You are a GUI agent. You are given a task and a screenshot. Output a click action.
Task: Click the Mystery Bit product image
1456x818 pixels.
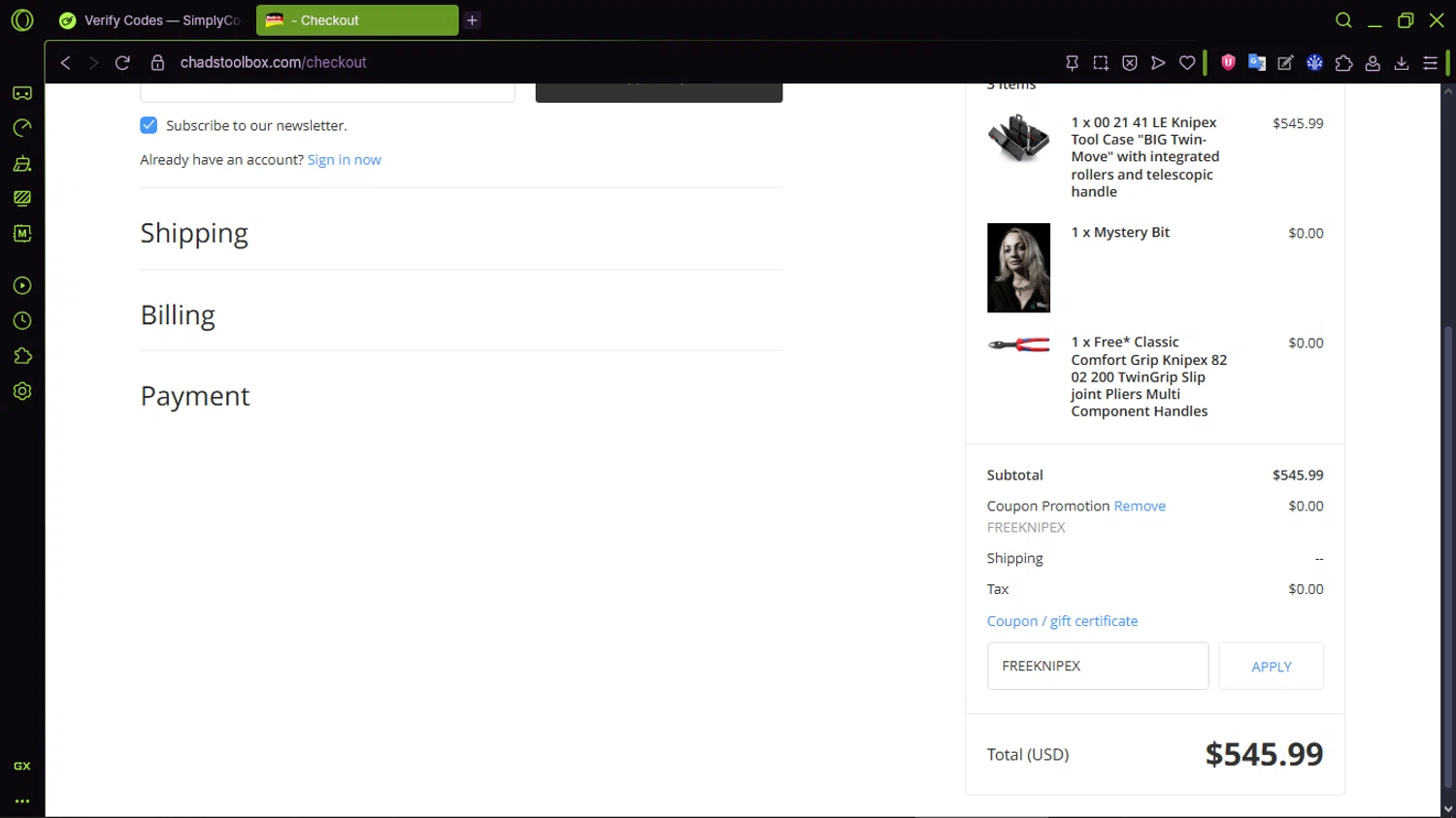1018,268
